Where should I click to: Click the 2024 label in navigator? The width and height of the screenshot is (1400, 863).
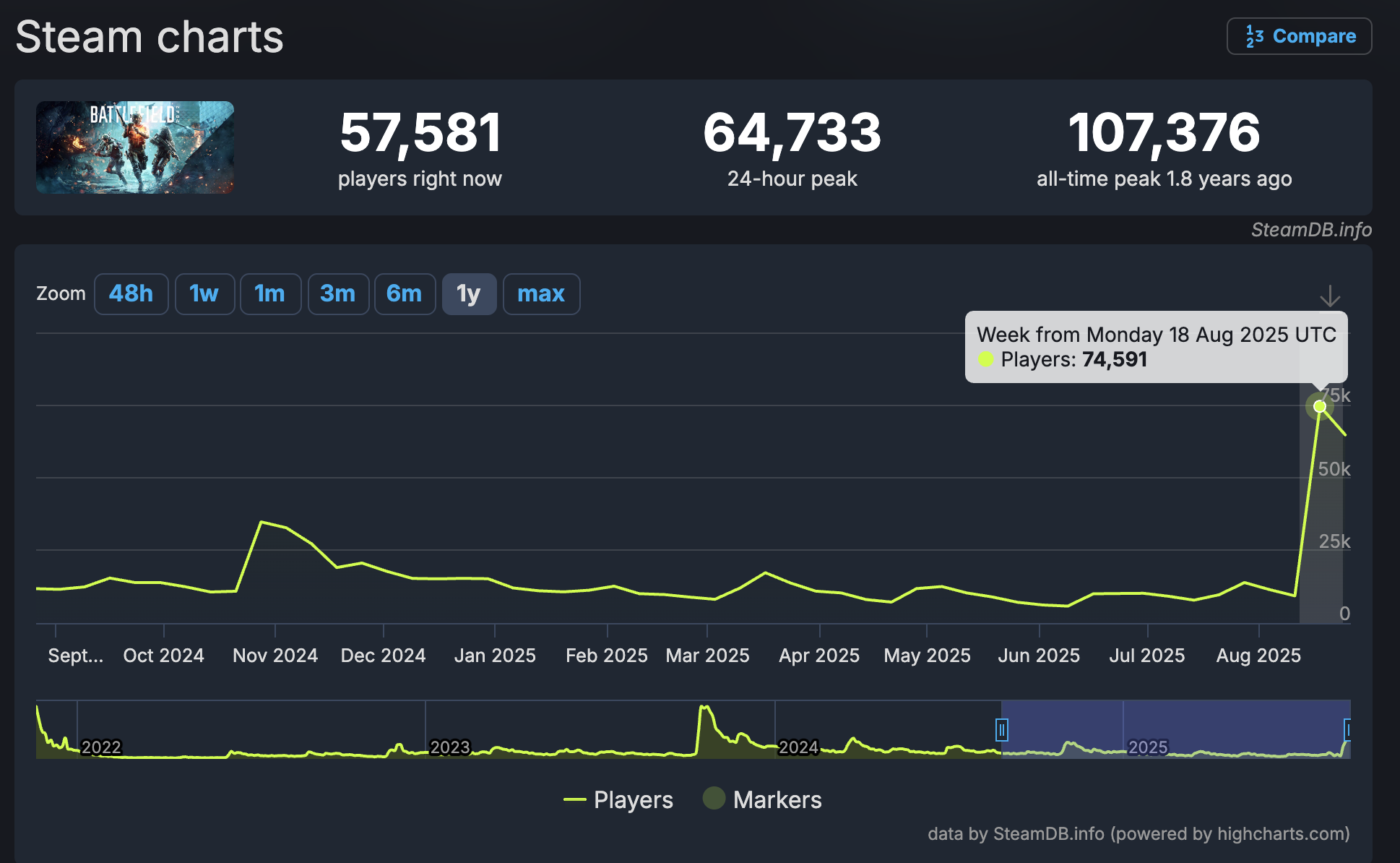(798, 747)
